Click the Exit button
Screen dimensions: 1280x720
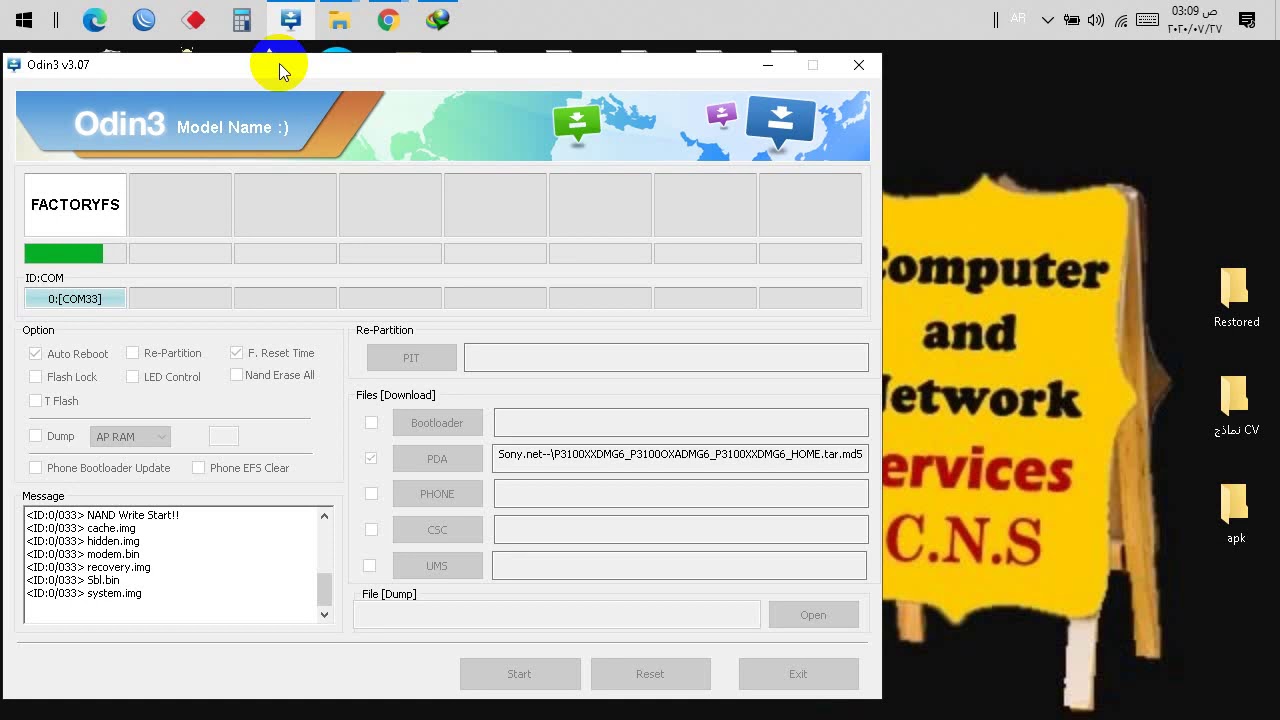[798, 674]
